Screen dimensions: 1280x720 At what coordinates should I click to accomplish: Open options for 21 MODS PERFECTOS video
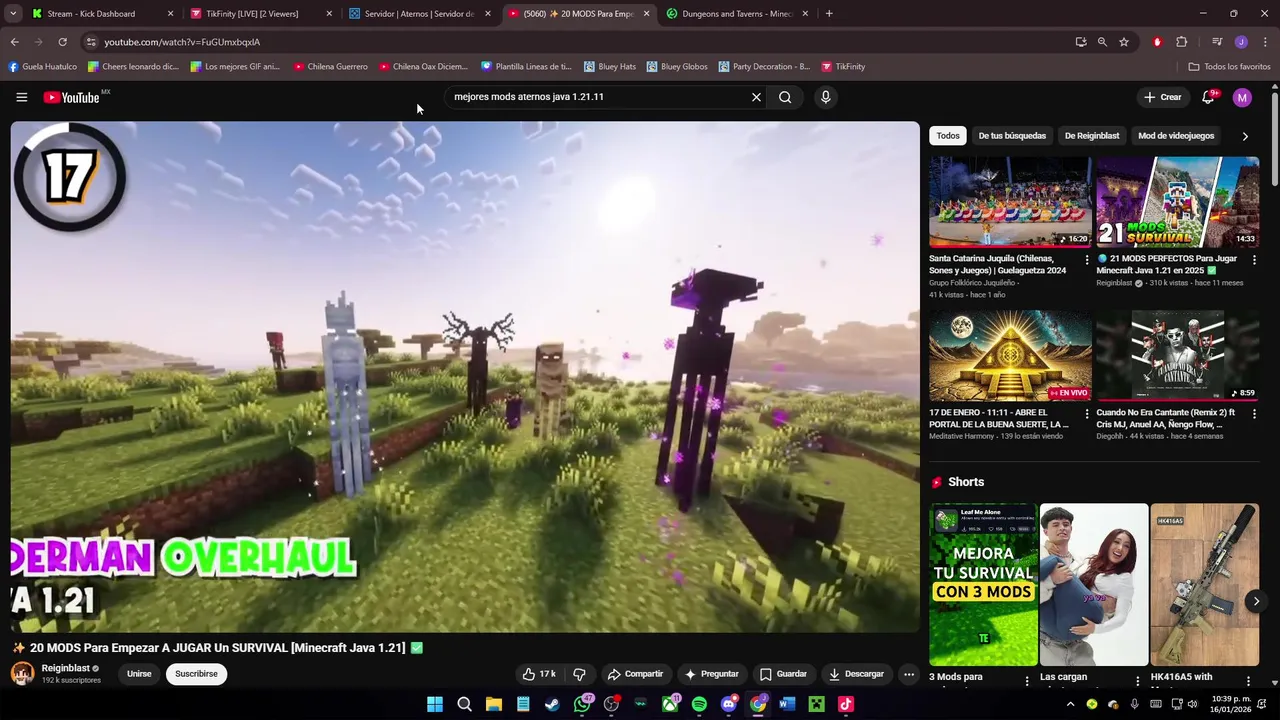(1254, 259)
